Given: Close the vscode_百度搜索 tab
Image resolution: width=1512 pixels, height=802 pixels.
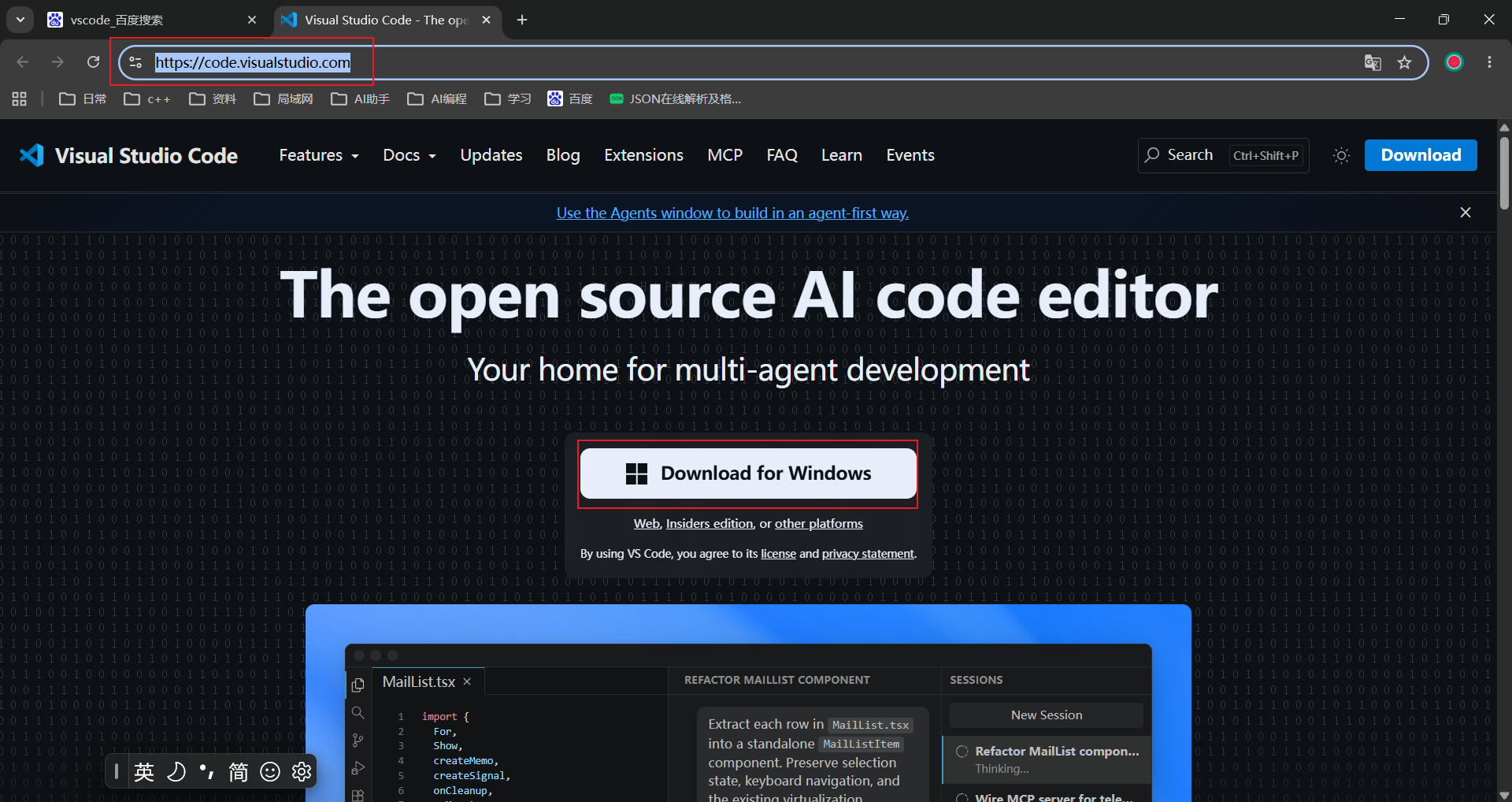Looking at the screenshot, I should 252,20.
